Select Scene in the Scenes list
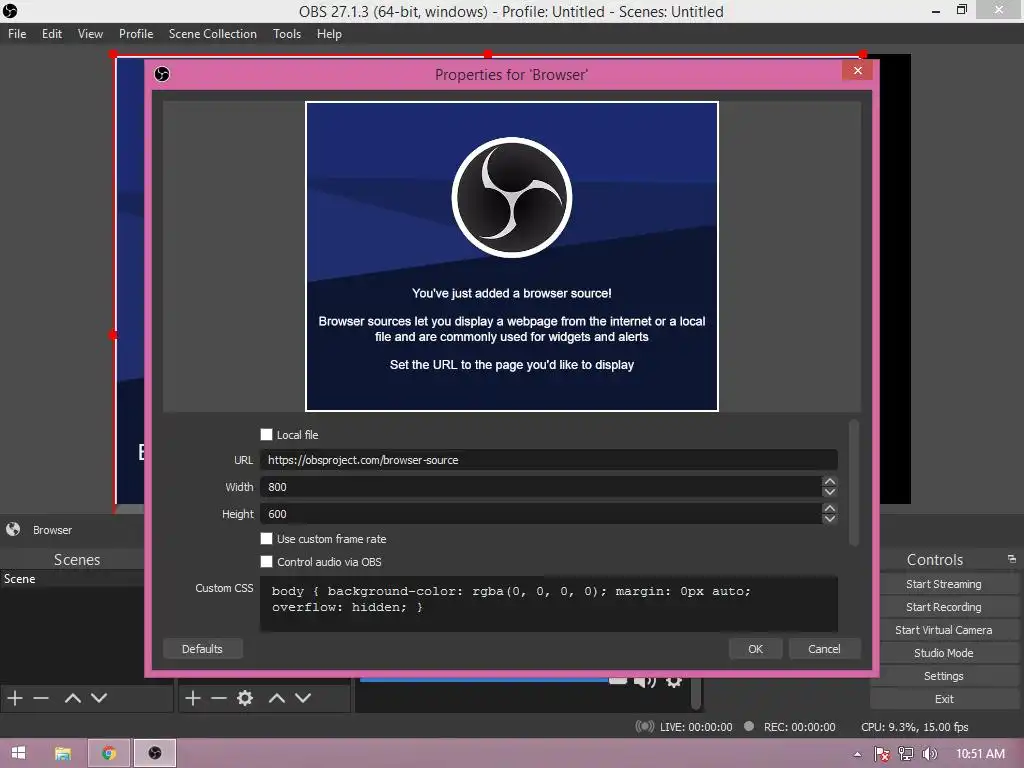This screenshot has height=768, width=1024. point(72,579)
